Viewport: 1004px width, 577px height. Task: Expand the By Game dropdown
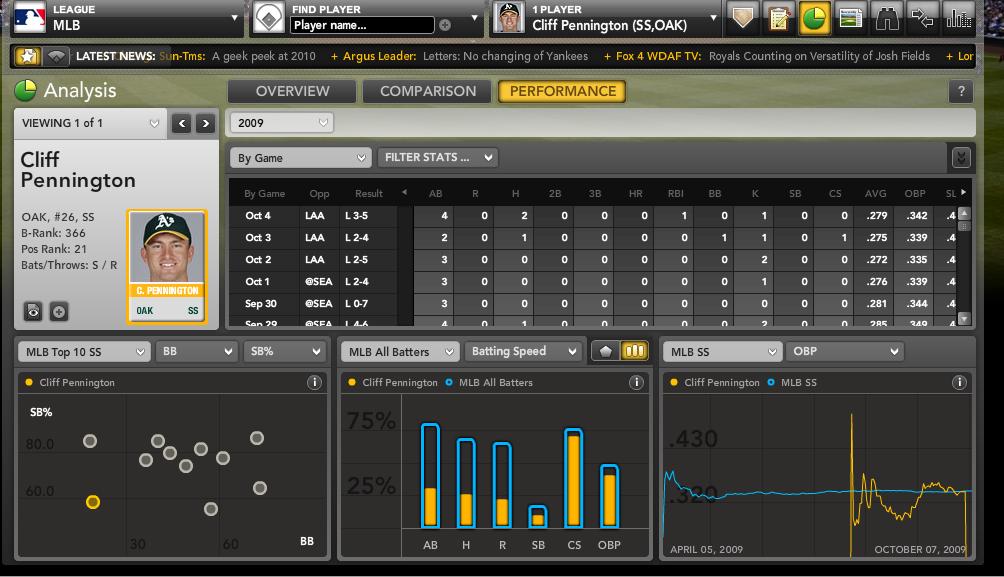pyautogui.click(x=300, y=158)
